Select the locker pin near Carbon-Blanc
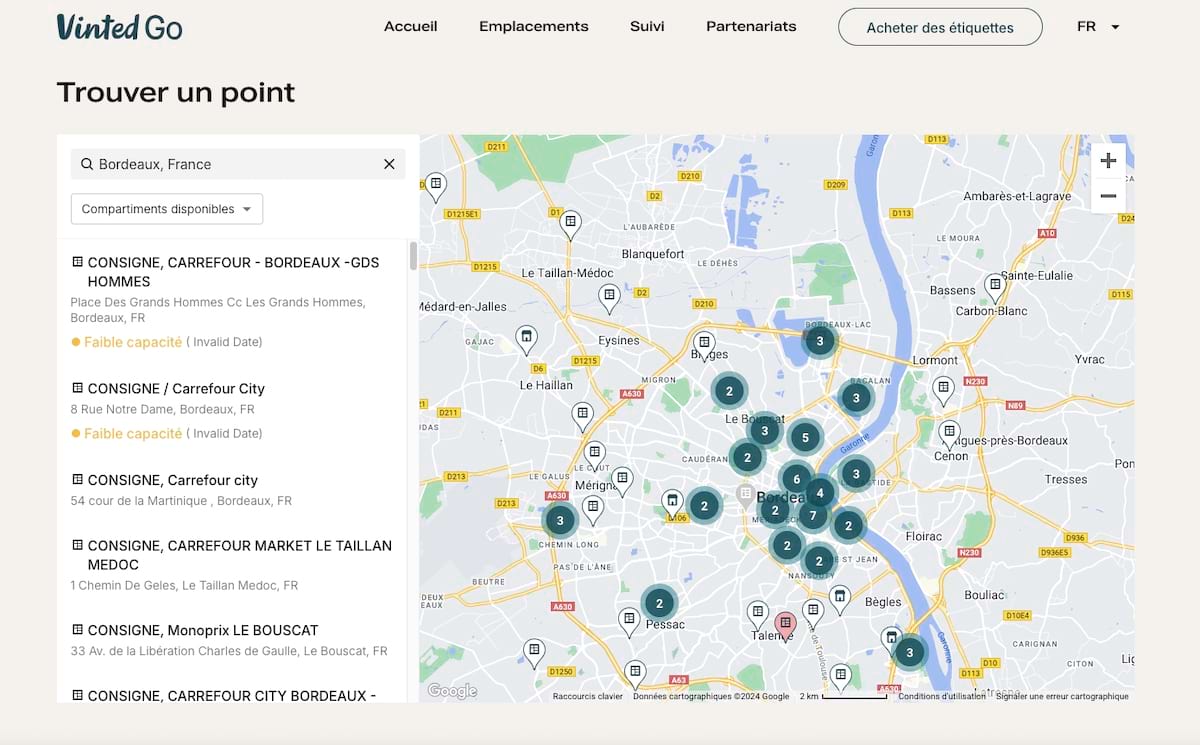Viewport: 1200px width, 745px height. point(994,288)
